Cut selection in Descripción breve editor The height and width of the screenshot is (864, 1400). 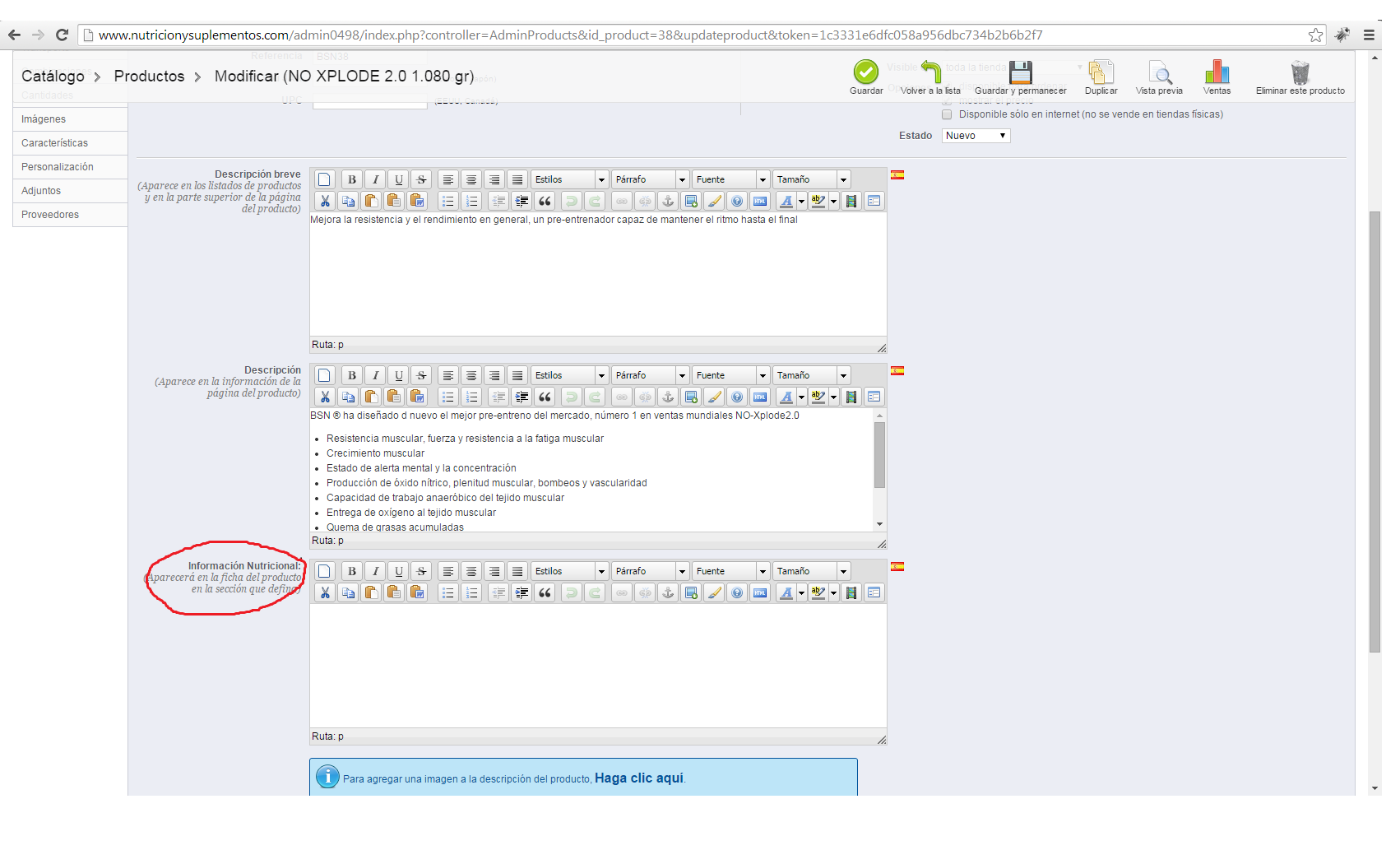coord(325,201)
